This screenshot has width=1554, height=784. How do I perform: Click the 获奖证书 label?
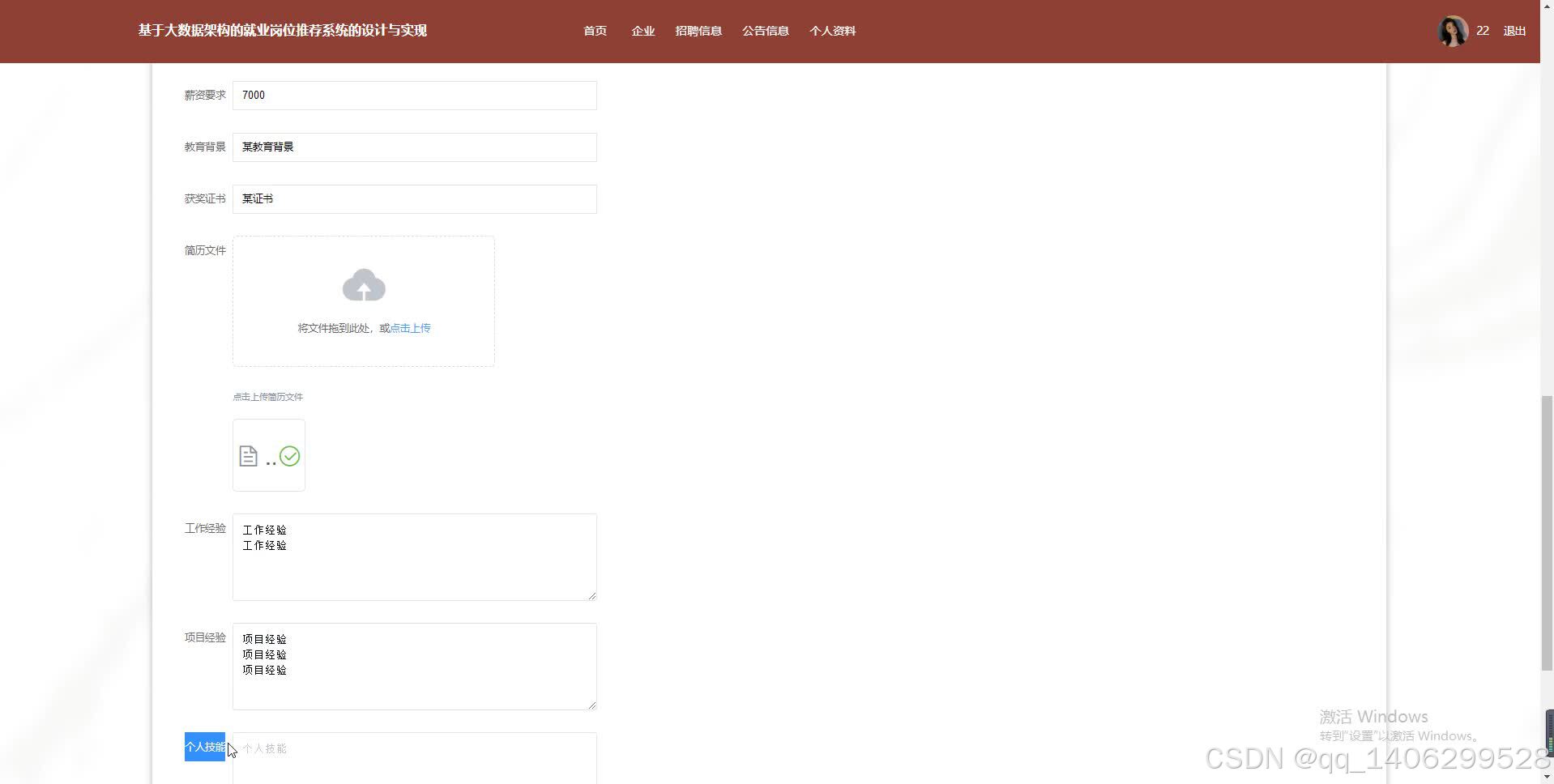pyautogui.click(x=205, y=198)
